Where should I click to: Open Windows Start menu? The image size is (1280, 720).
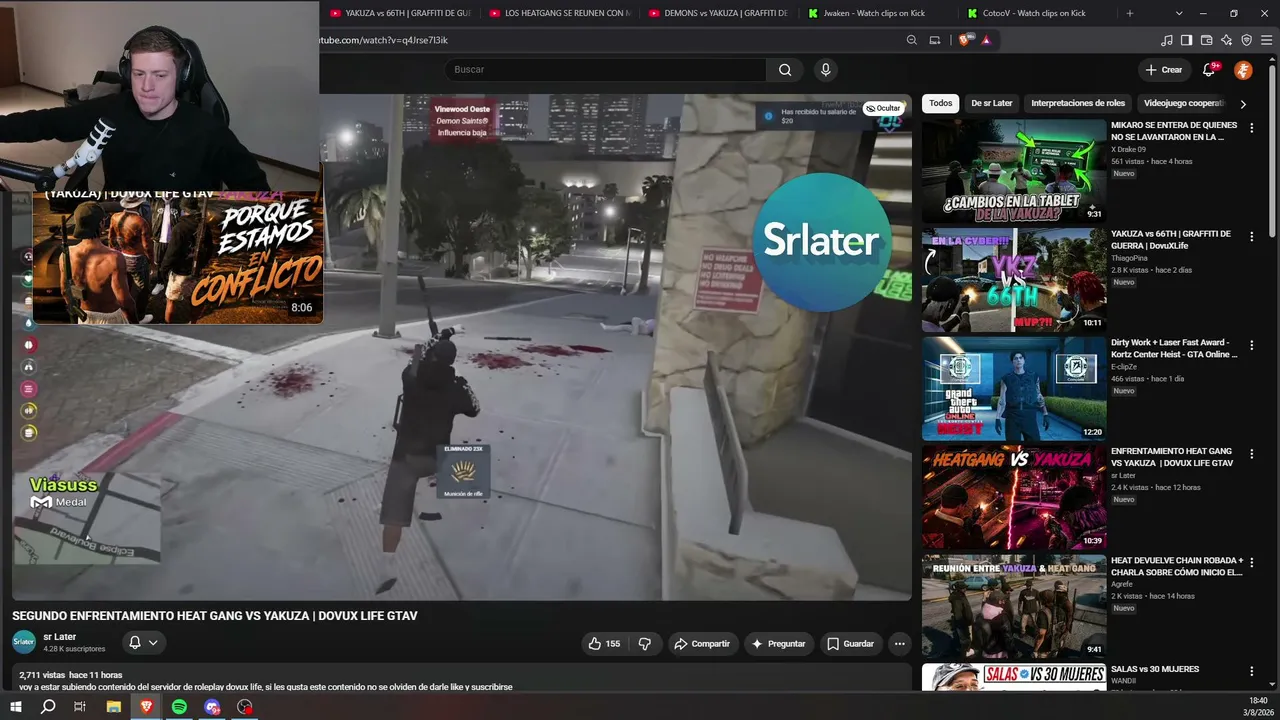point(16,707)
